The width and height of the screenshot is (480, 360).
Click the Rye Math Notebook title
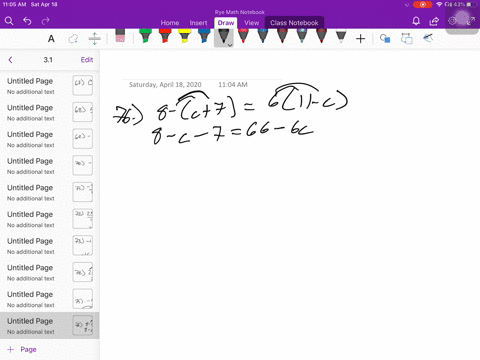tap(240, 12)
